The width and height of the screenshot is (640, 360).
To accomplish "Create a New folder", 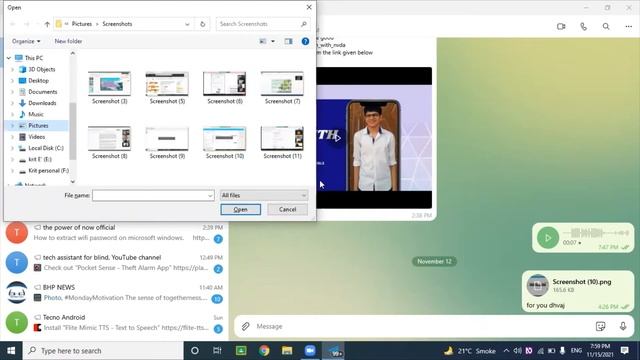I will (x=68, y=41).
